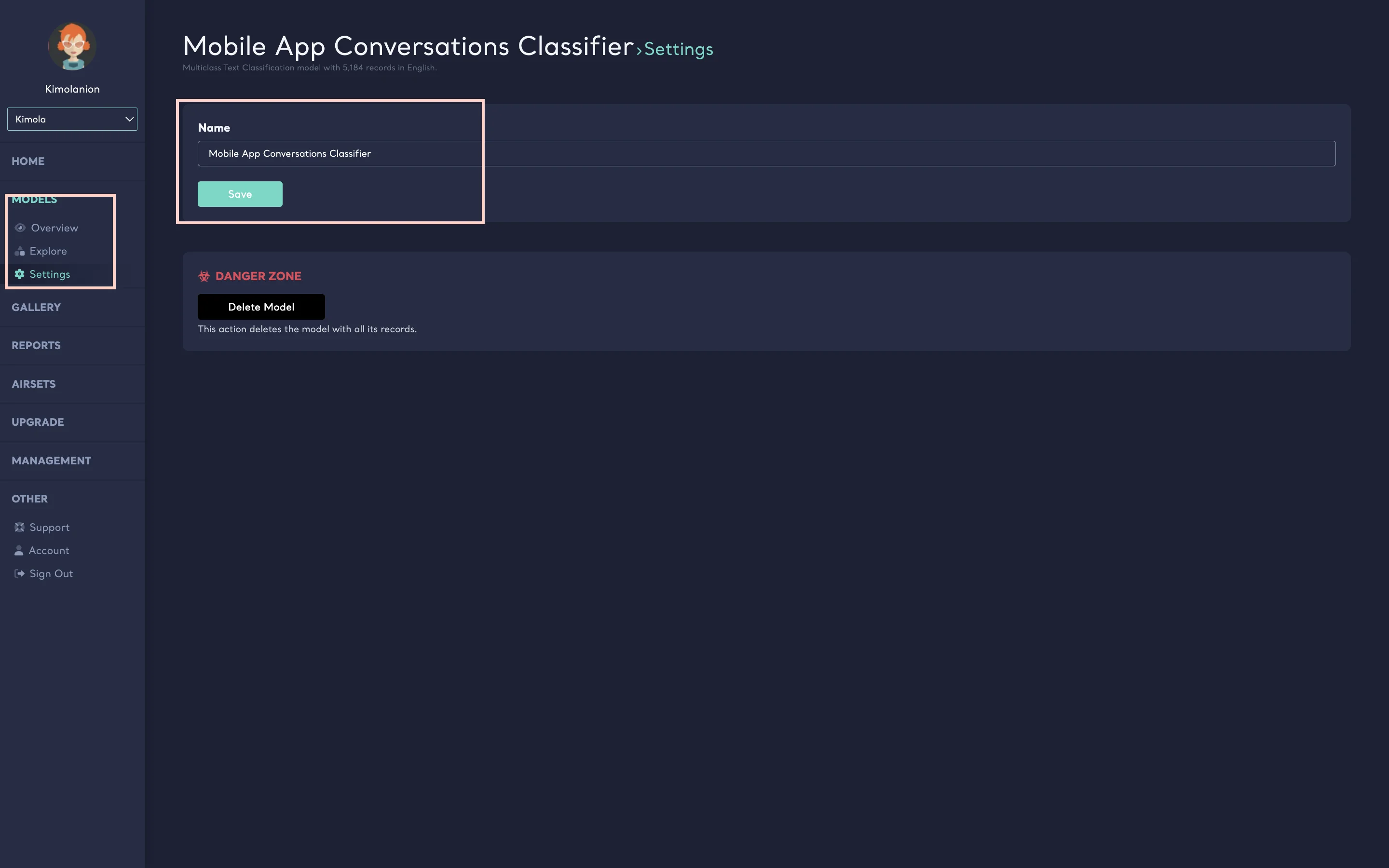This screenshot has width=1389, height=868.
Task: Open the REPORTS section
Action: tap(36, 346)
